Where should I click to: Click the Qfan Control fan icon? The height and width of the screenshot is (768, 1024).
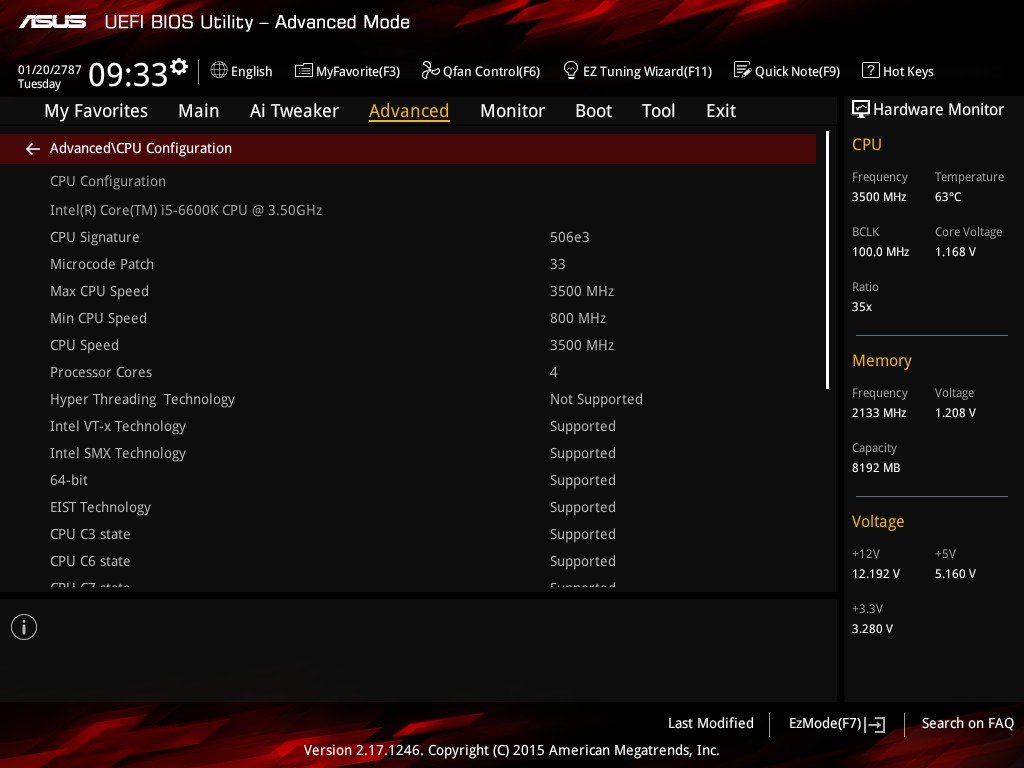coord(430,70)
